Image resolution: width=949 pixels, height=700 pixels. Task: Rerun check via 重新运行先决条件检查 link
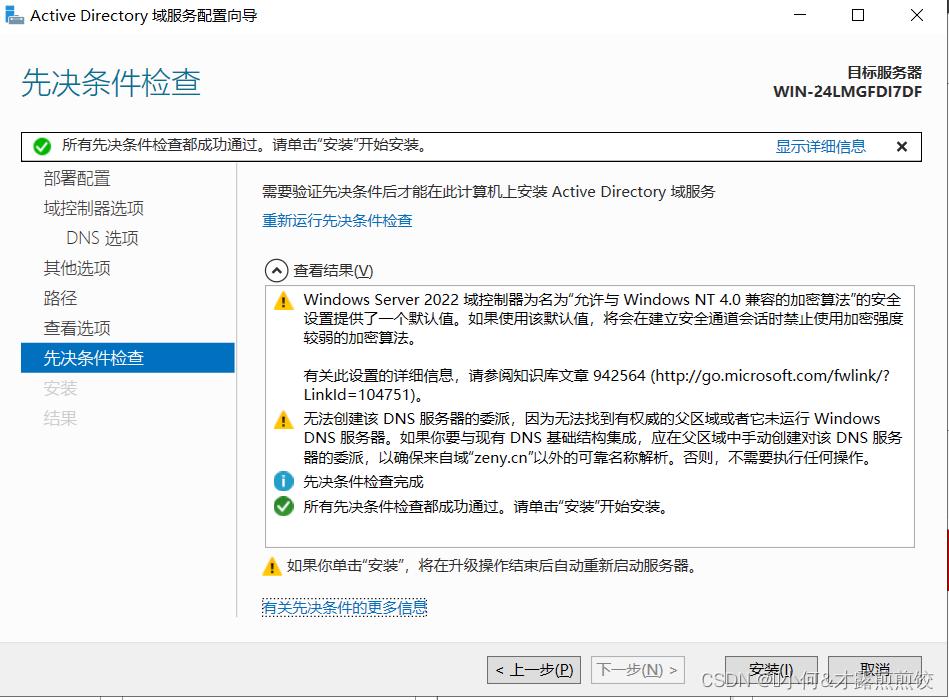[337, 220]
